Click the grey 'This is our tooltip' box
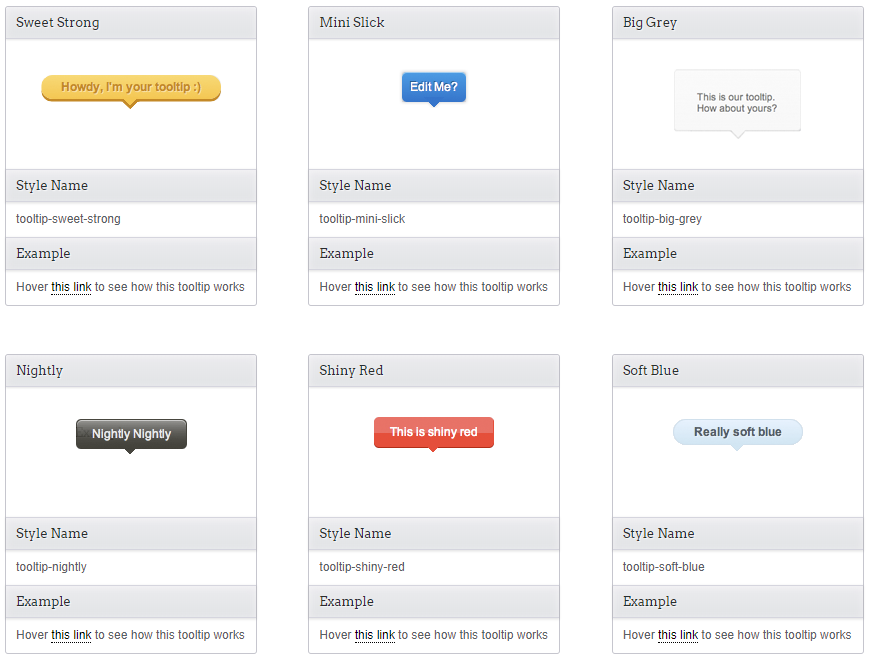872x661 pixels. coord(737,101)
